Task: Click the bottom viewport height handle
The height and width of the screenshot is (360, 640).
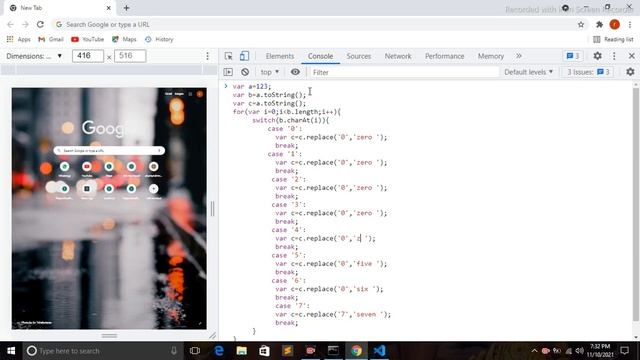Action: click(x=109, y=336)
